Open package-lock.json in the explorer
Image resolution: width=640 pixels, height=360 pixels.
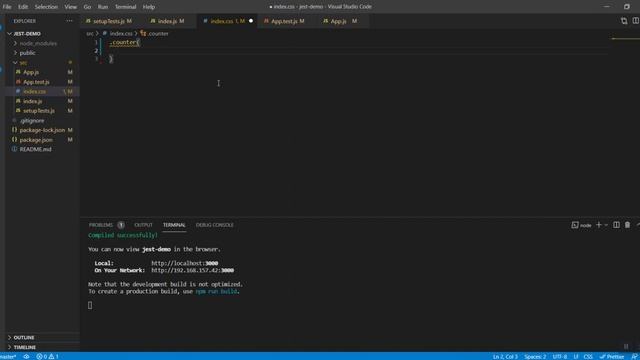(42, 130)
